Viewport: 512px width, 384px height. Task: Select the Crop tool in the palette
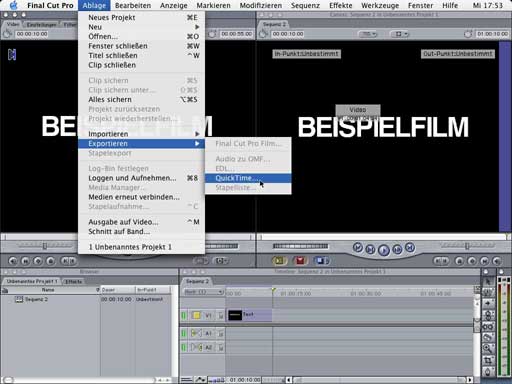pos(488,360)
